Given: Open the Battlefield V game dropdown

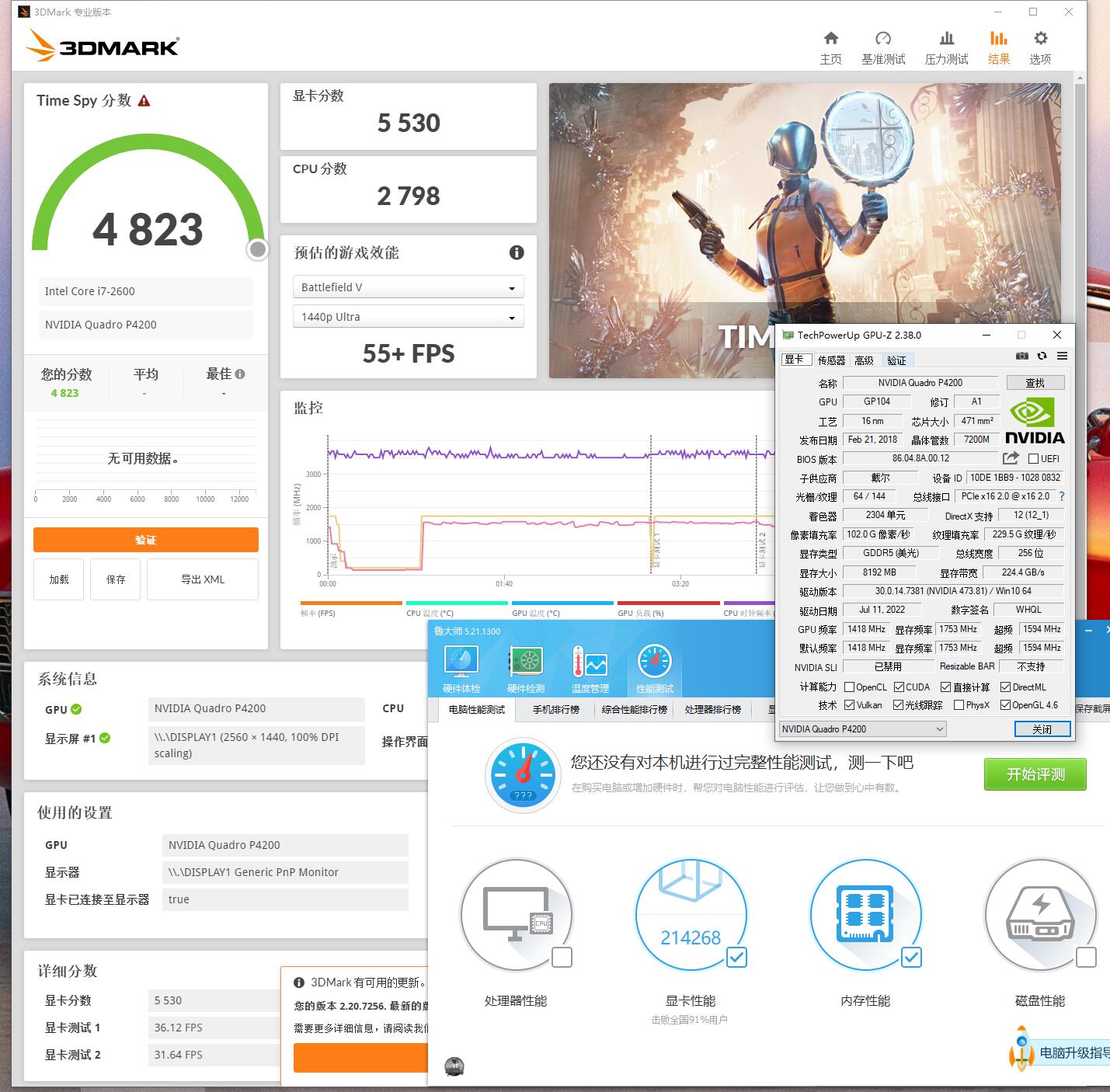Looking at the screenshot, I should tap(408, 287).
